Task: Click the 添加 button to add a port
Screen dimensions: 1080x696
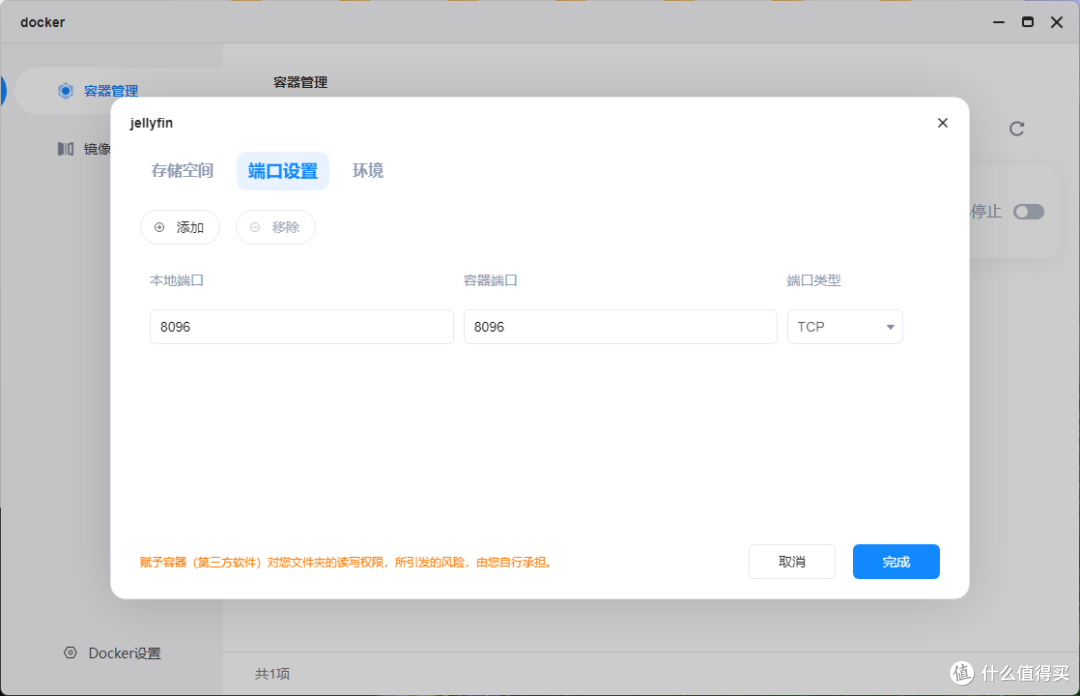Action: [180, 227]
